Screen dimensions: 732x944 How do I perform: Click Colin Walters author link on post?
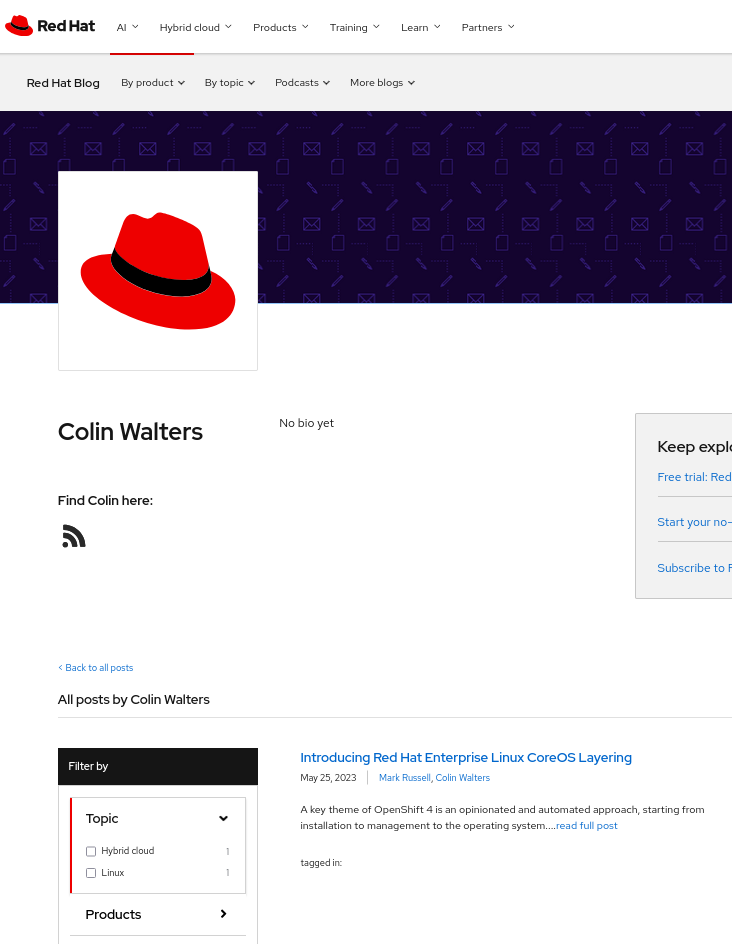coord(463,778)
